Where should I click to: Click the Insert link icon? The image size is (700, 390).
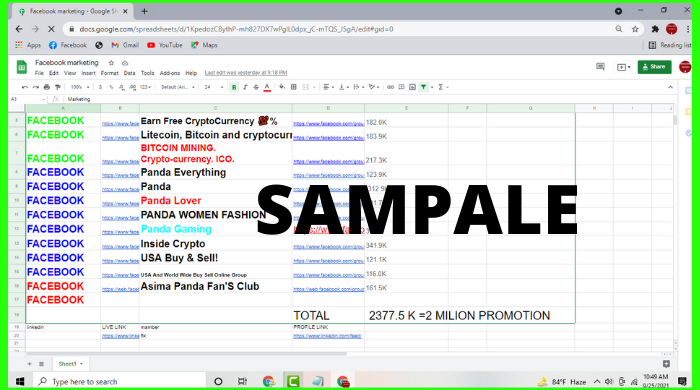[390, 87]
